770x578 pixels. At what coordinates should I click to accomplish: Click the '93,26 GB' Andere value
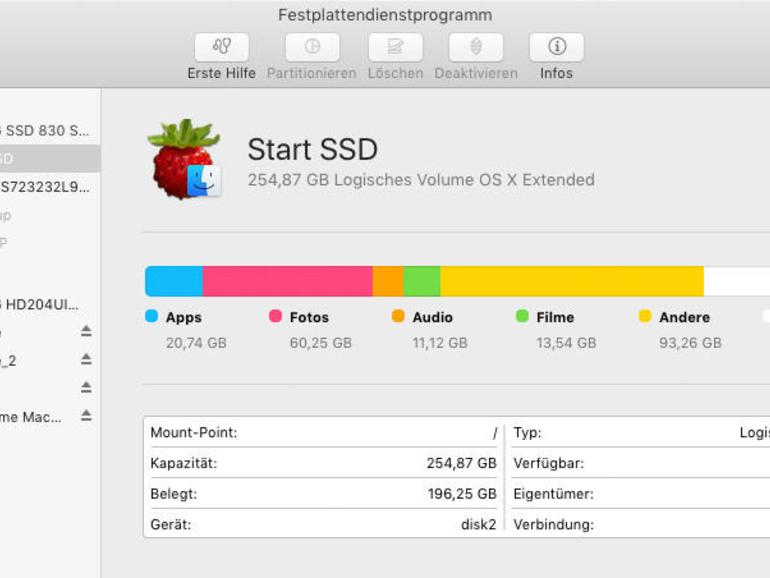click(690, 343)
